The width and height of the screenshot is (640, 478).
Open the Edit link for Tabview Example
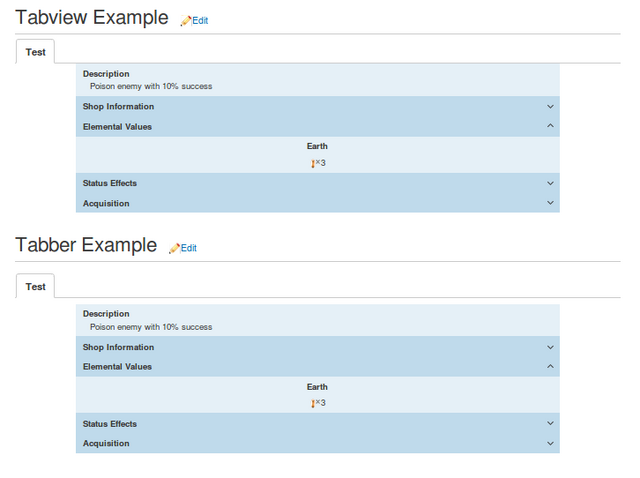[x=200, y=20]
